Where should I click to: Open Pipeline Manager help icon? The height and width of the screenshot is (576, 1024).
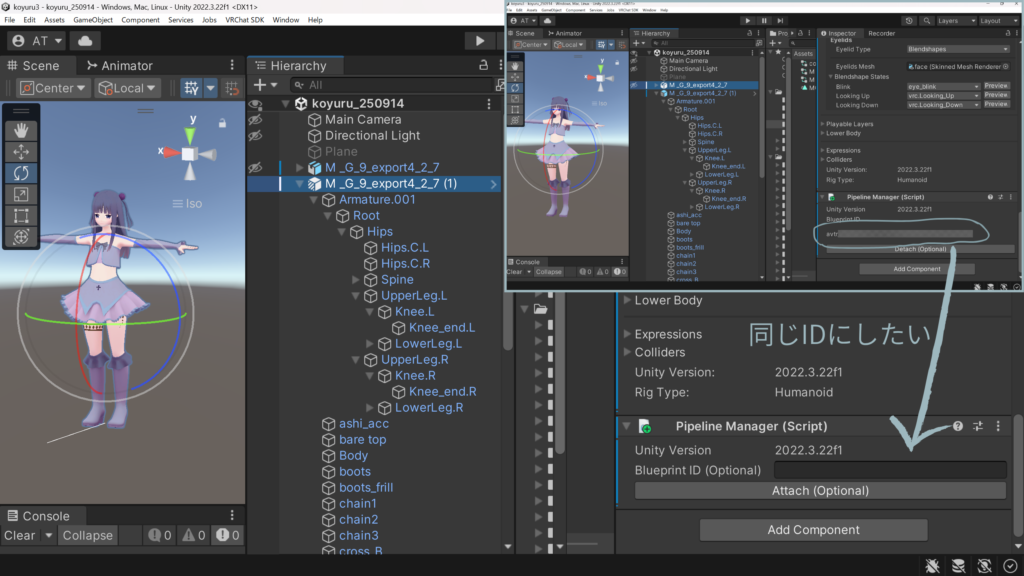point(958,426)
